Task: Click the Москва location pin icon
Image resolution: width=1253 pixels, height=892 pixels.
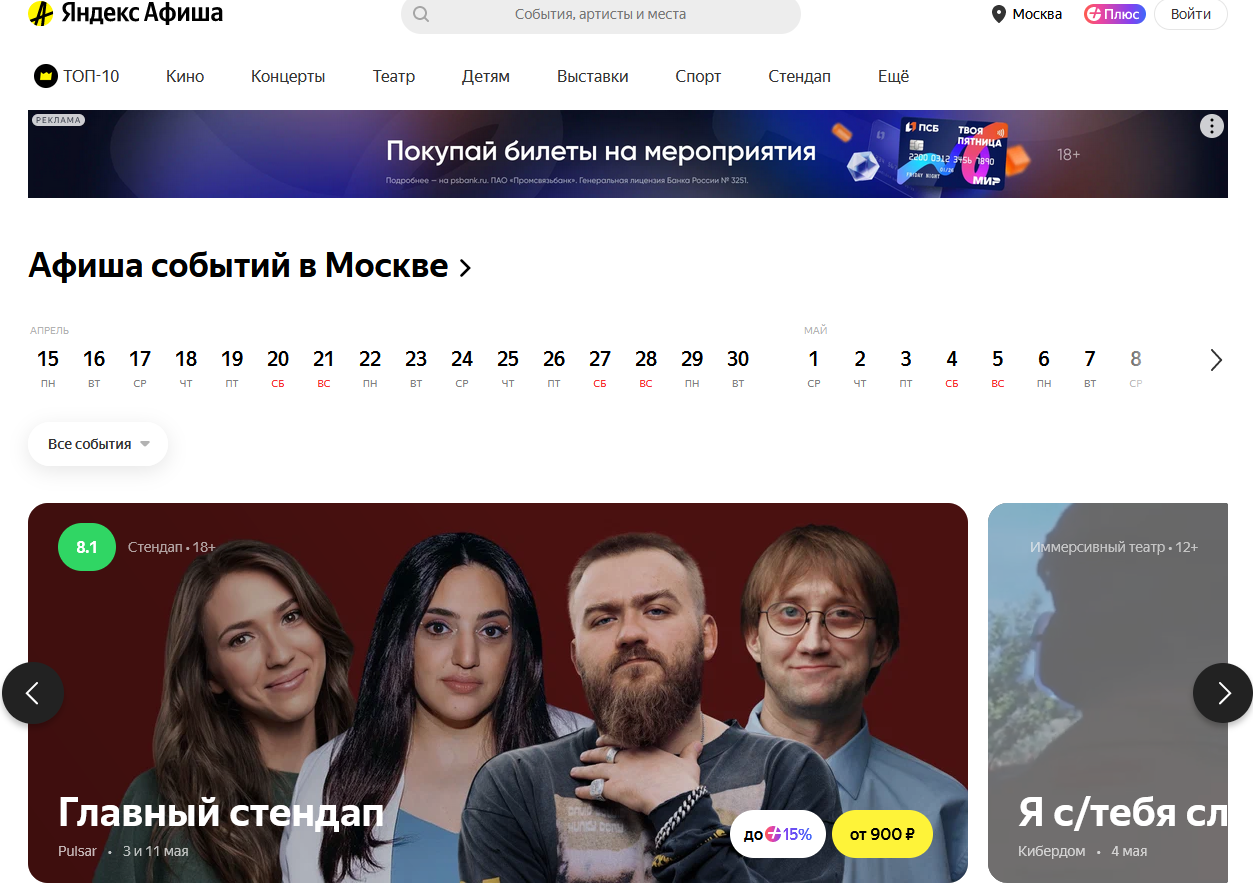Action: pos(998,14)
